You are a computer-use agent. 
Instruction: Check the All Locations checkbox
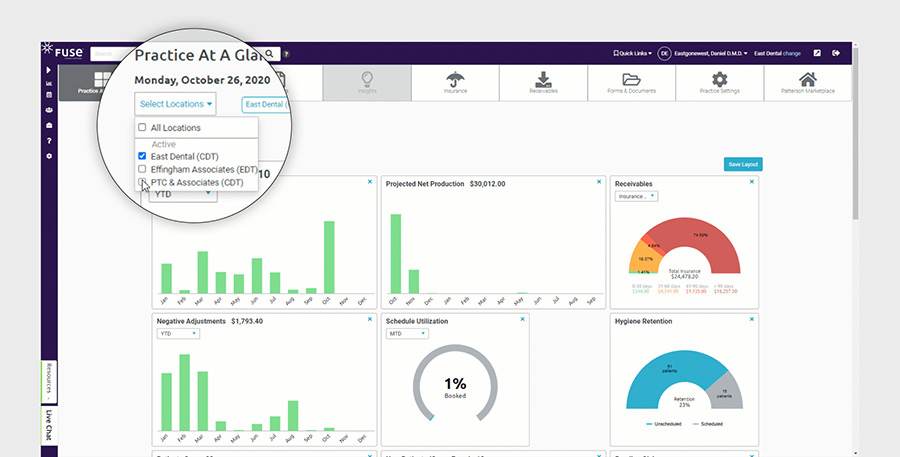[142, 127]
